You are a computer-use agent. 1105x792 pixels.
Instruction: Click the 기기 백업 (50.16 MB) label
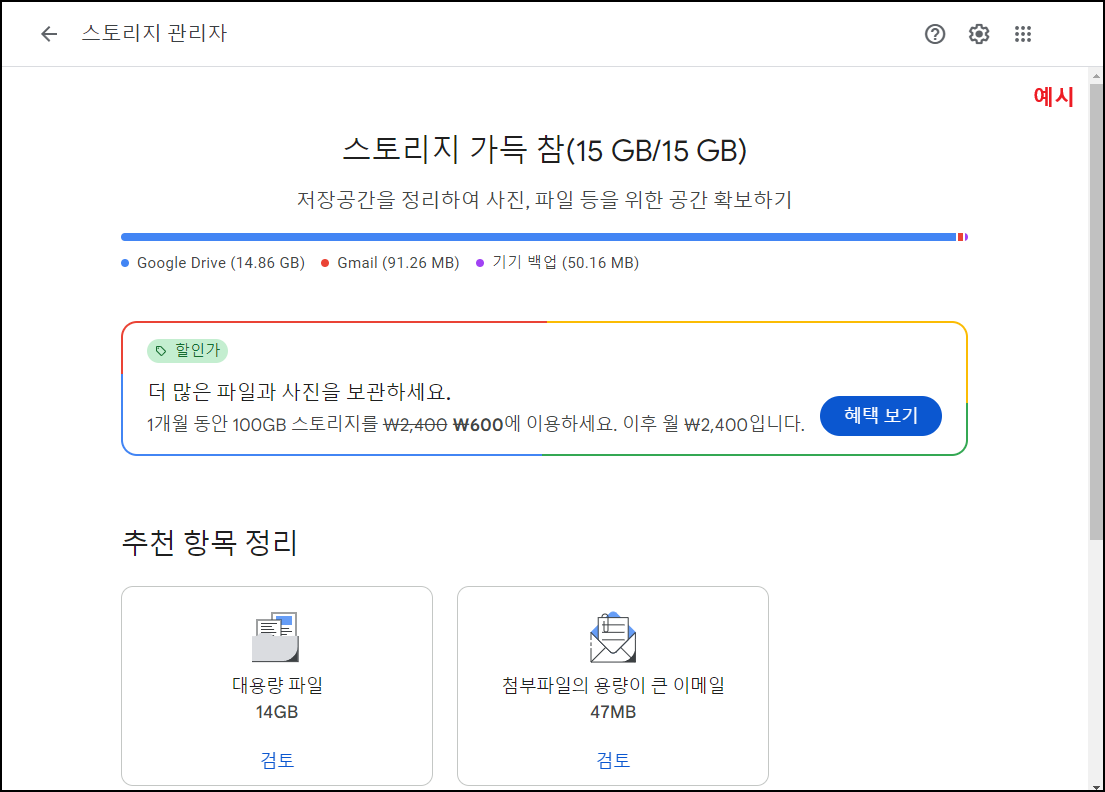(x=565, y=263)
